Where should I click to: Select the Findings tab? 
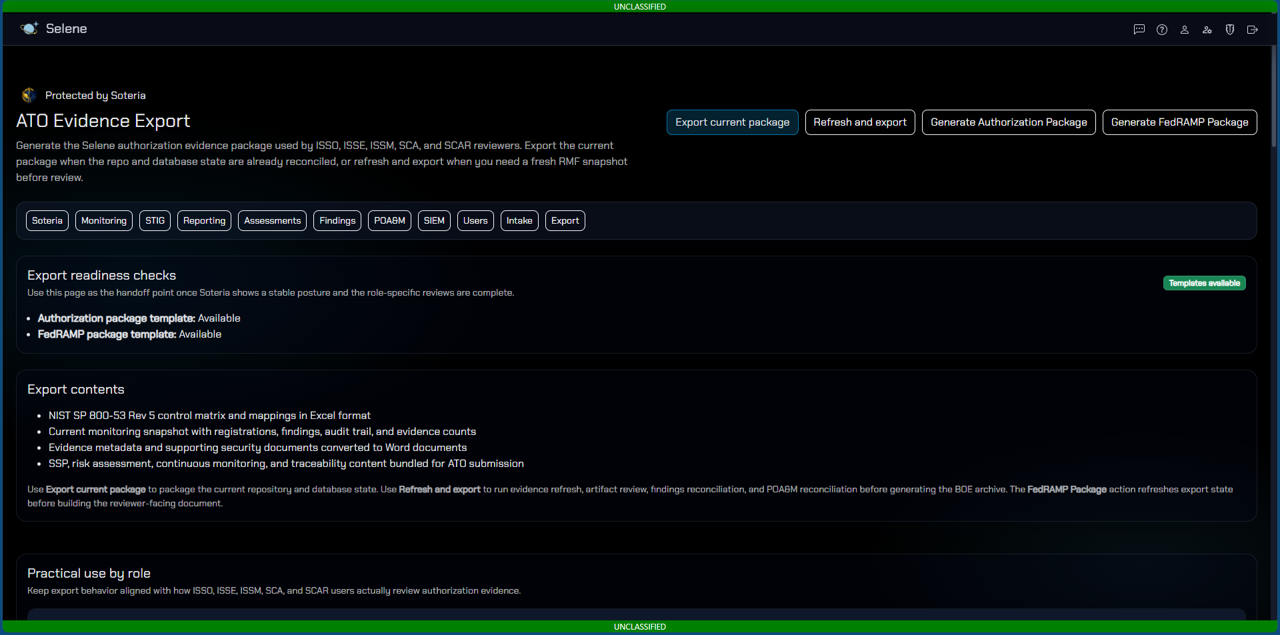337,221
